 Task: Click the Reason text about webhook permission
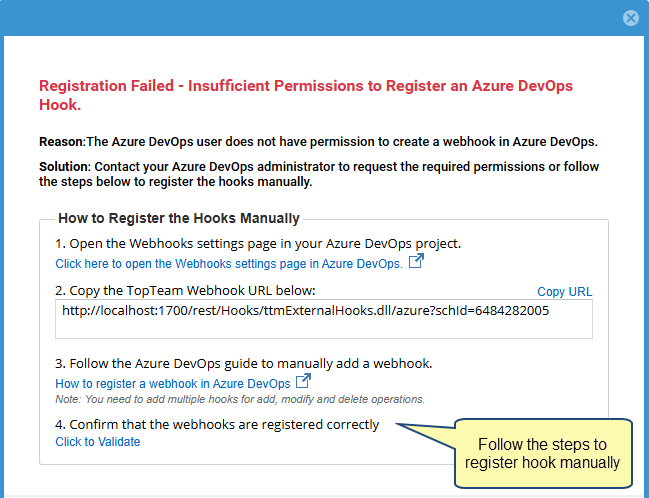pos(318,141)
